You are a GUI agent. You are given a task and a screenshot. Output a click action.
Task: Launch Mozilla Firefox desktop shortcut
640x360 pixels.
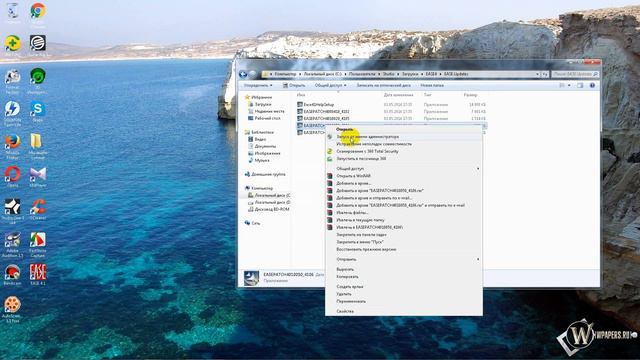(13, 142)
